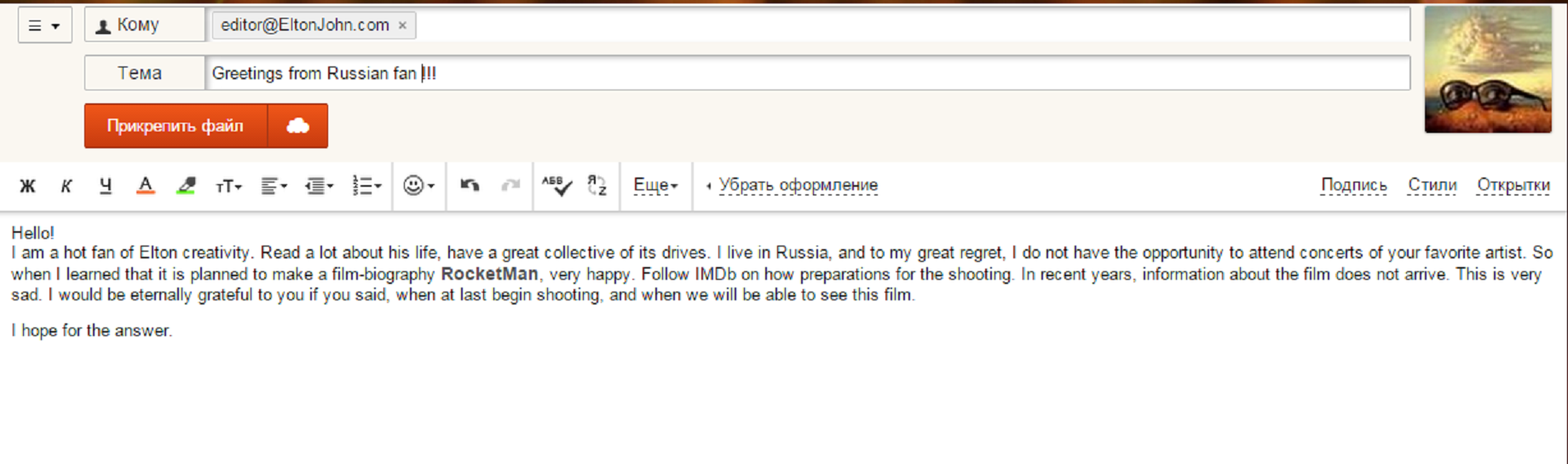The width and height of the screenshot is (1568, 464).
Task: Toggle bold formatting with Ж button
Action: [x=27, y=186]
